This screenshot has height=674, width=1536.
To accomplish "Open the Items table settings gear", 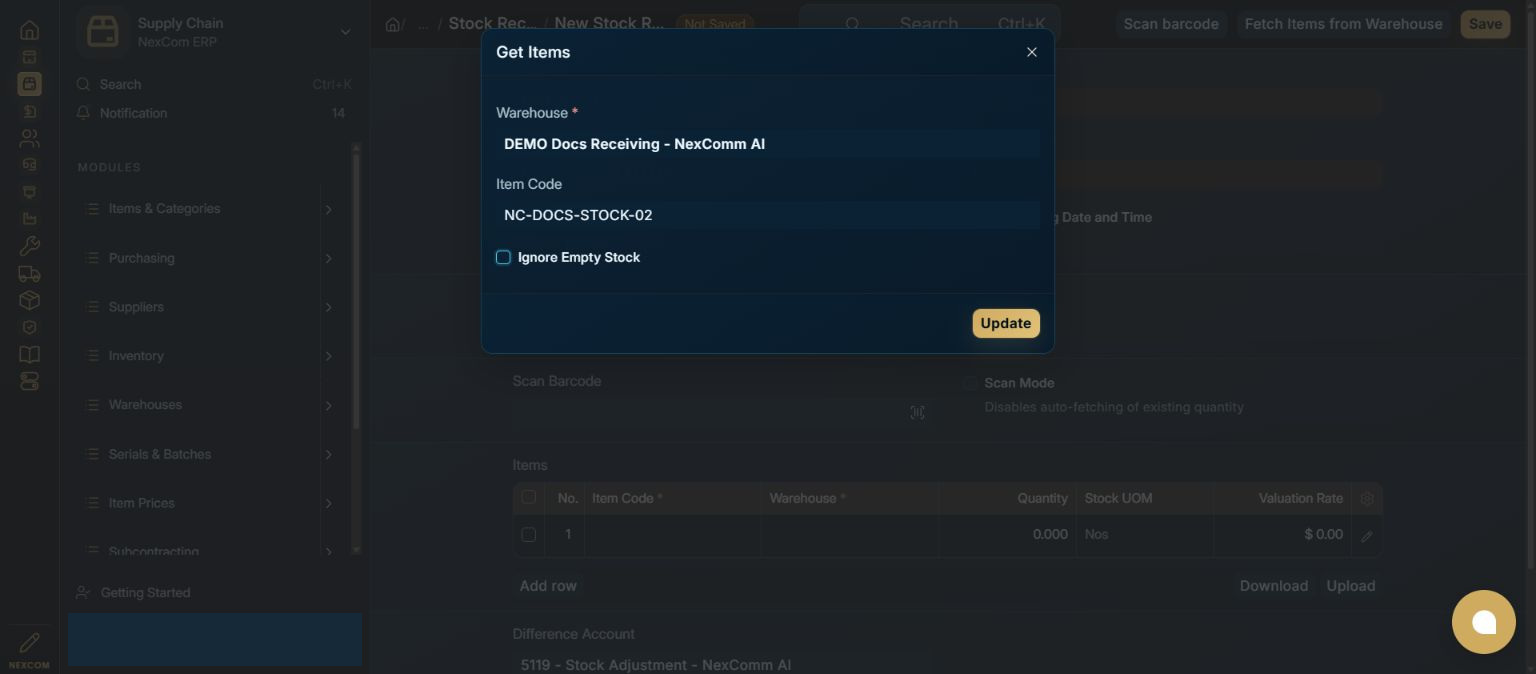I will click(x=1367, y=498).
